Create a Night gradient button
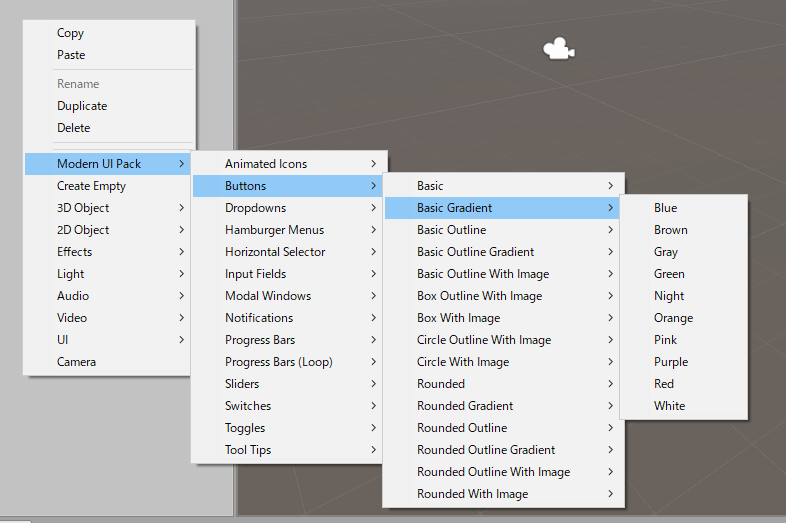Viewport: 786px width, 523px height. [684, 296]
